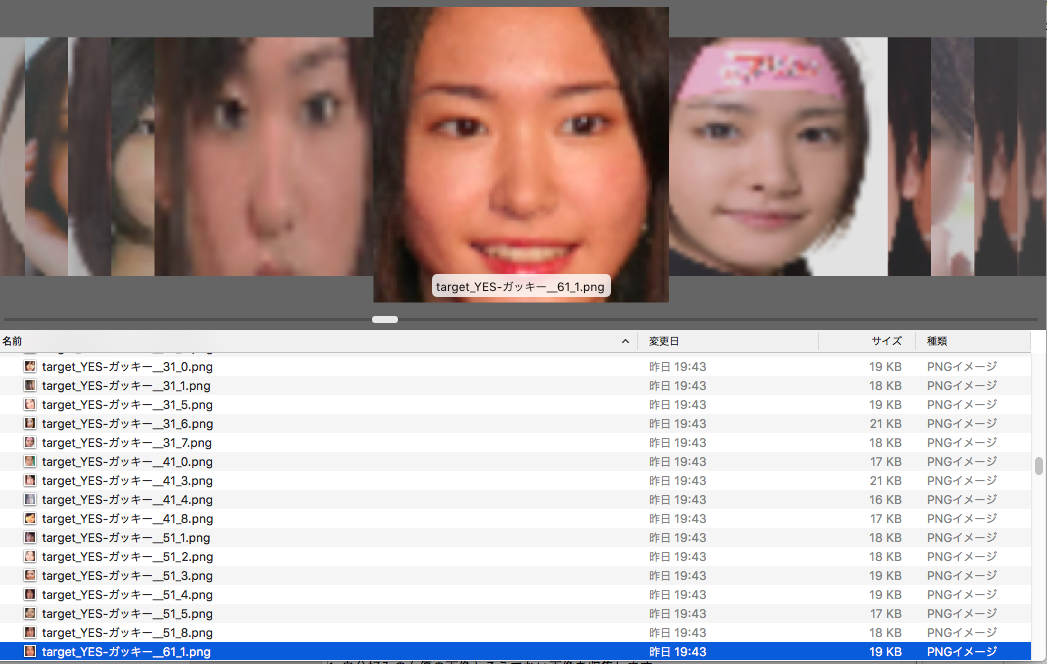
Task: Click the small icon for the 41_8.png file
Action: click(x=30, y=519)
